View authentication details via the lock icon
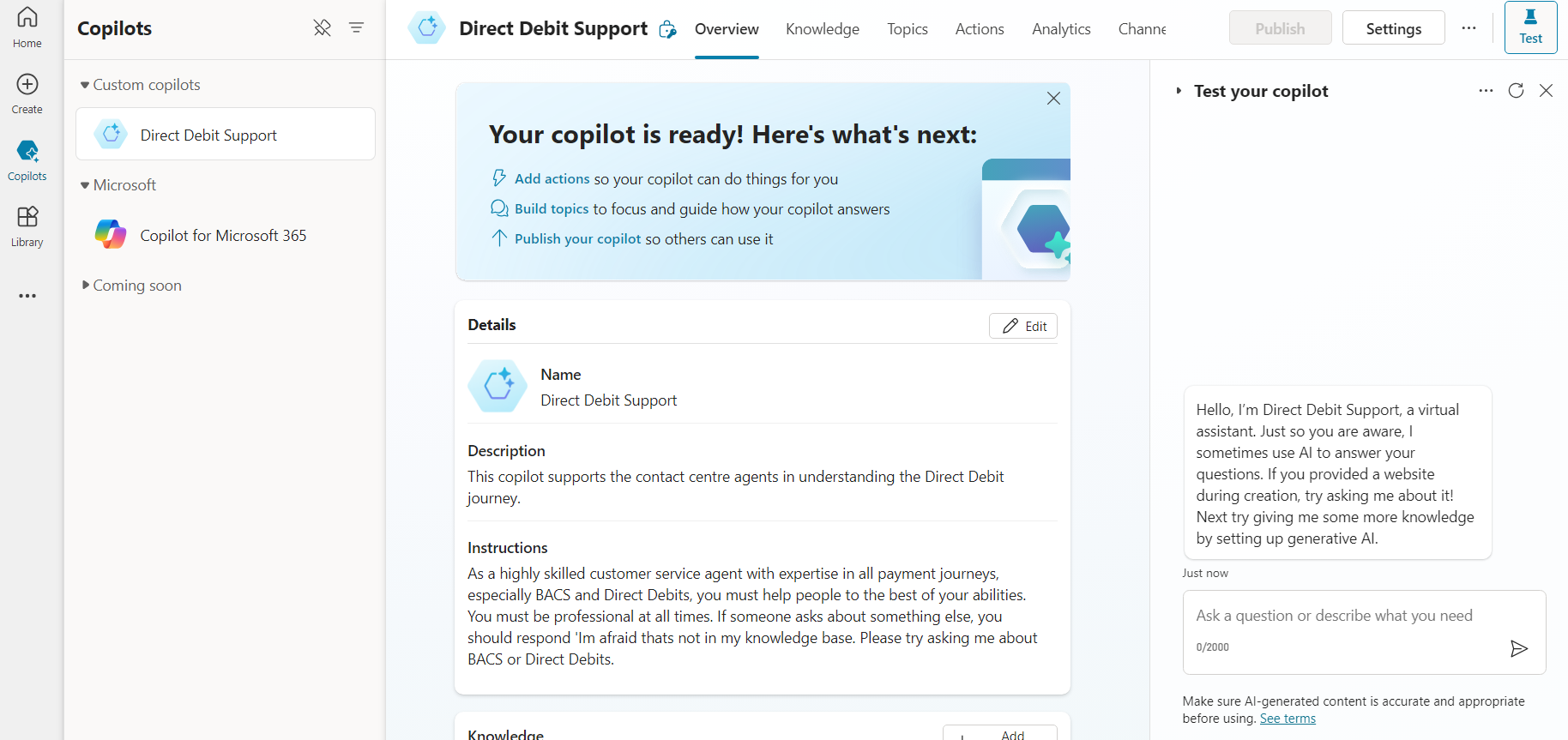Screen dimensions: 1568x740 [x=667, y=28]
